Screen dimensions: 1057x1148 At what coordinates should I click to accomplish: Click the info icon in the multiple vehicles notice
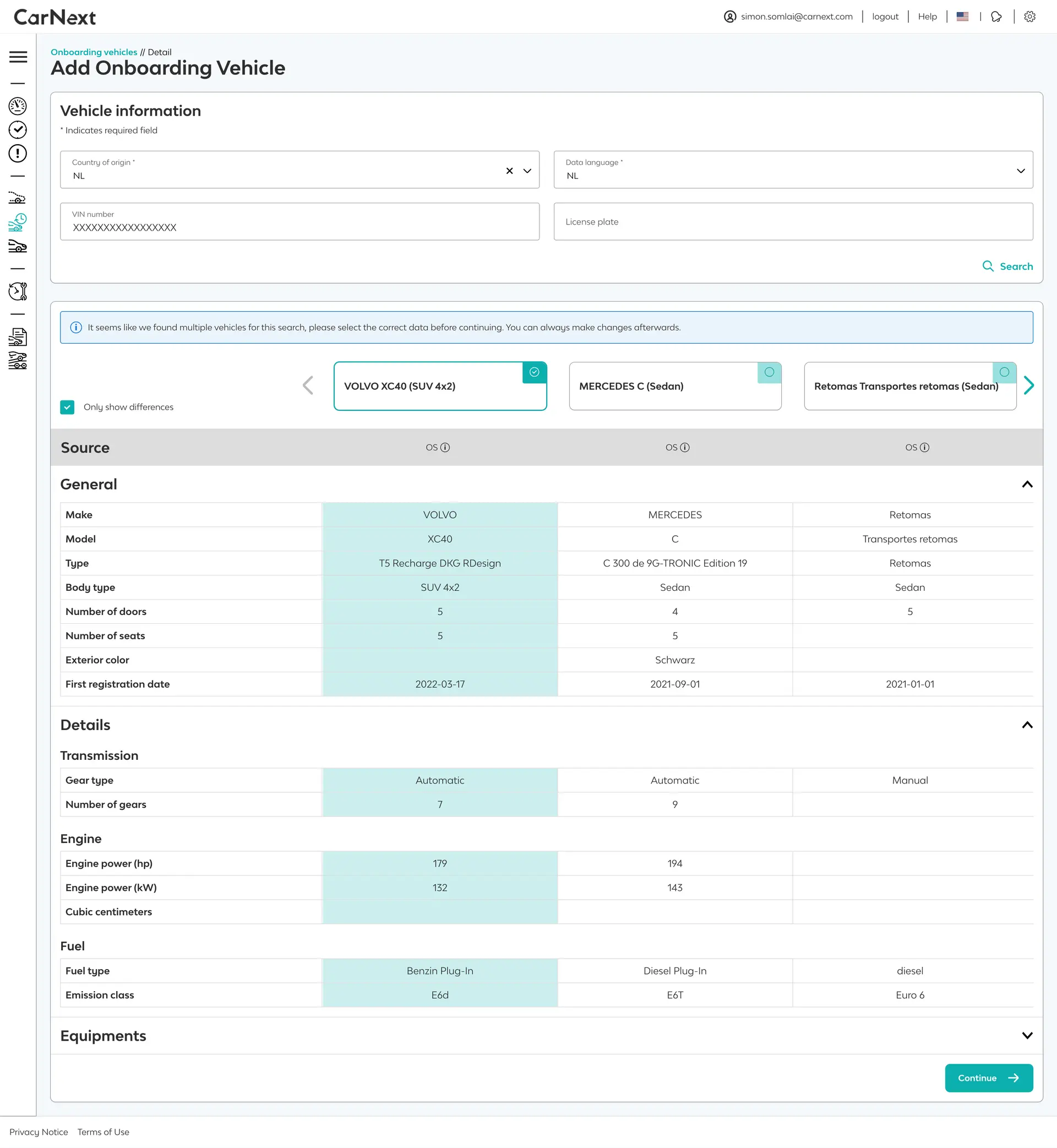tap(75, 327)
